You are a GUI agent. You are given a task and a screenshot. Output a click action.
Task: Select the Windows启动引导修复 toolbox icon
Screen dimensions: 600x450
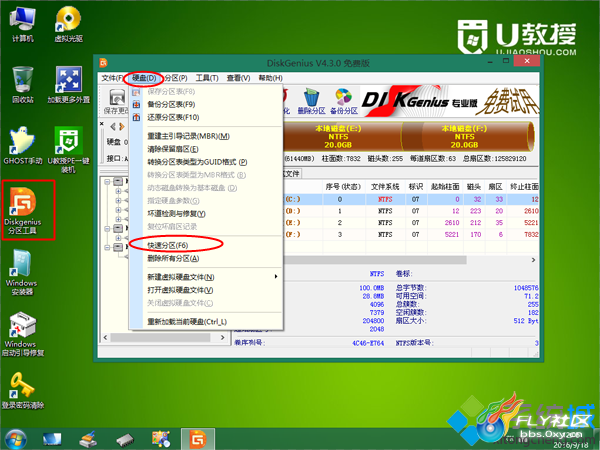coord(23,334)
